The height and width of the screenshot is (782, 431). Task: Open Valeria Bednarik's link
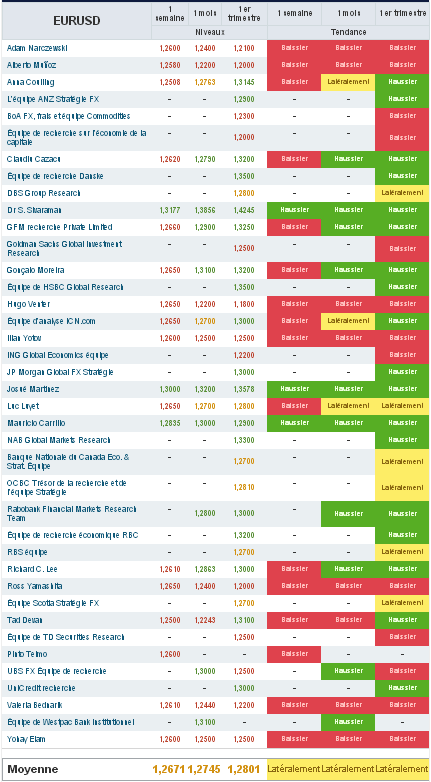(34, 705)
